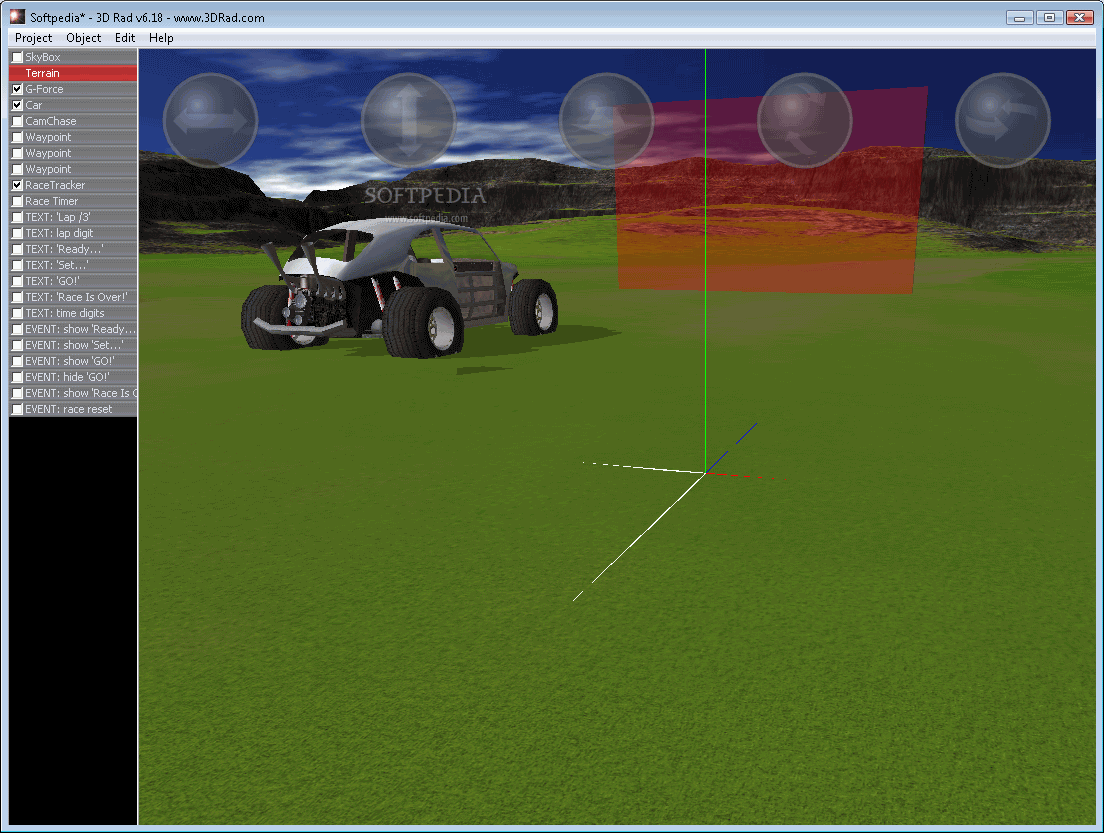
Task: Minimize the 3D Rad window
Action: [1020, 18]
